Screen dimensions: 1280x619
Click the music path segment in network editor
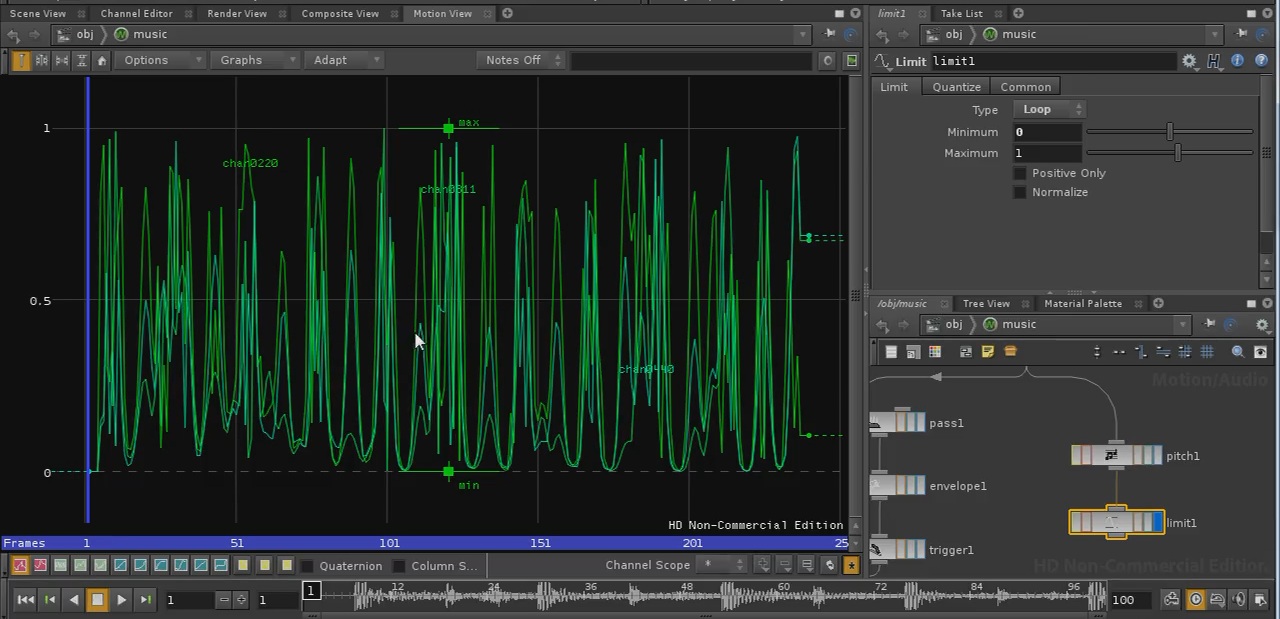coord(1019,324)
